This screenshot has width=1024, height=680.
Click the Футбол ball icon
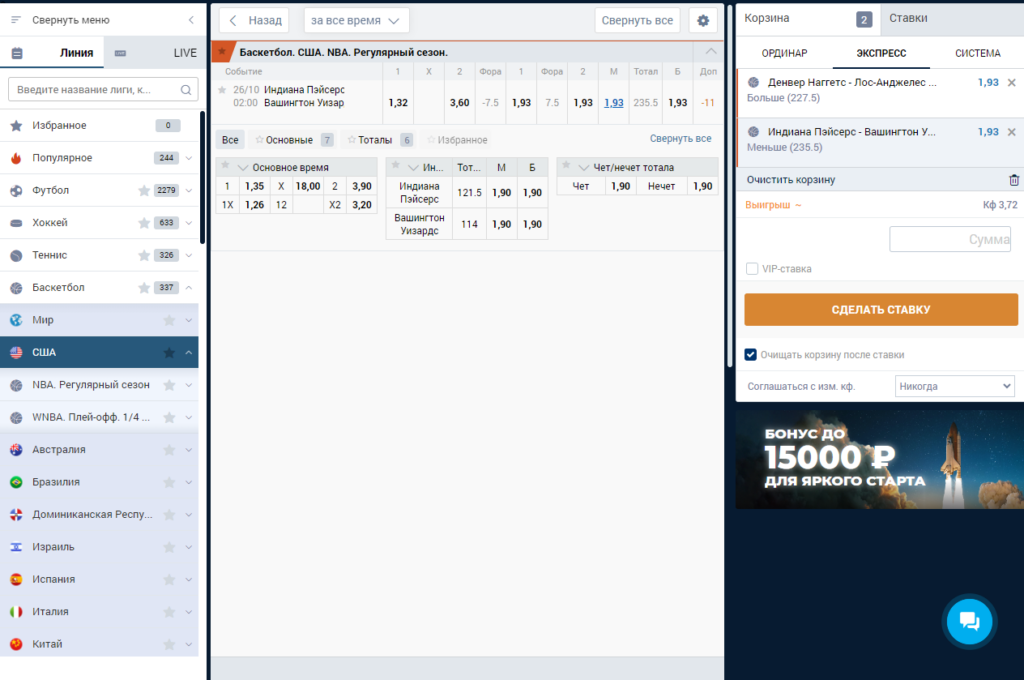click(16, 190)
